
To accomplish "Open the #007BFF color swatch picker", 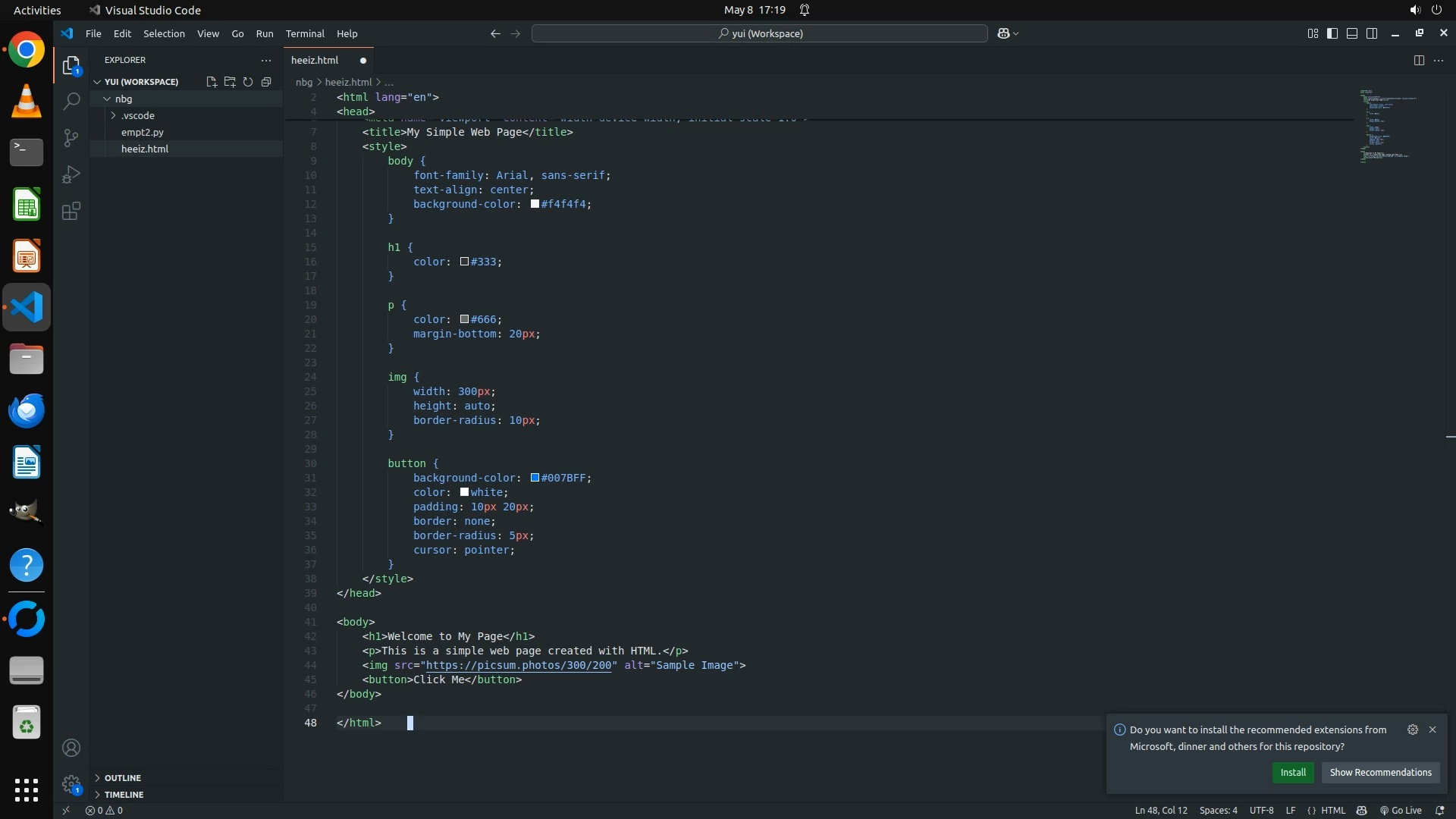I will click(535, 478).
